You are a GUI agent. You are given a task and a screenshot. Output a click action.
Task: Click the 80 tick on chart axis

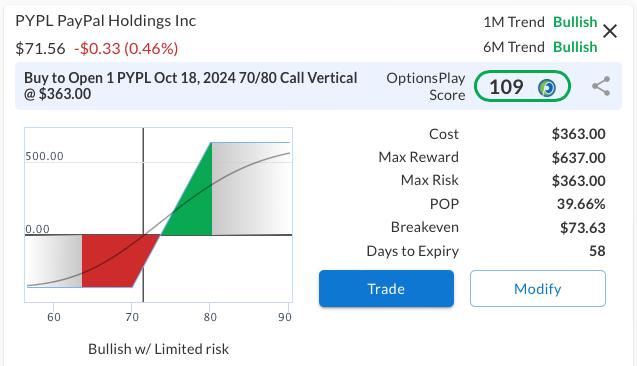pos(210,317)
